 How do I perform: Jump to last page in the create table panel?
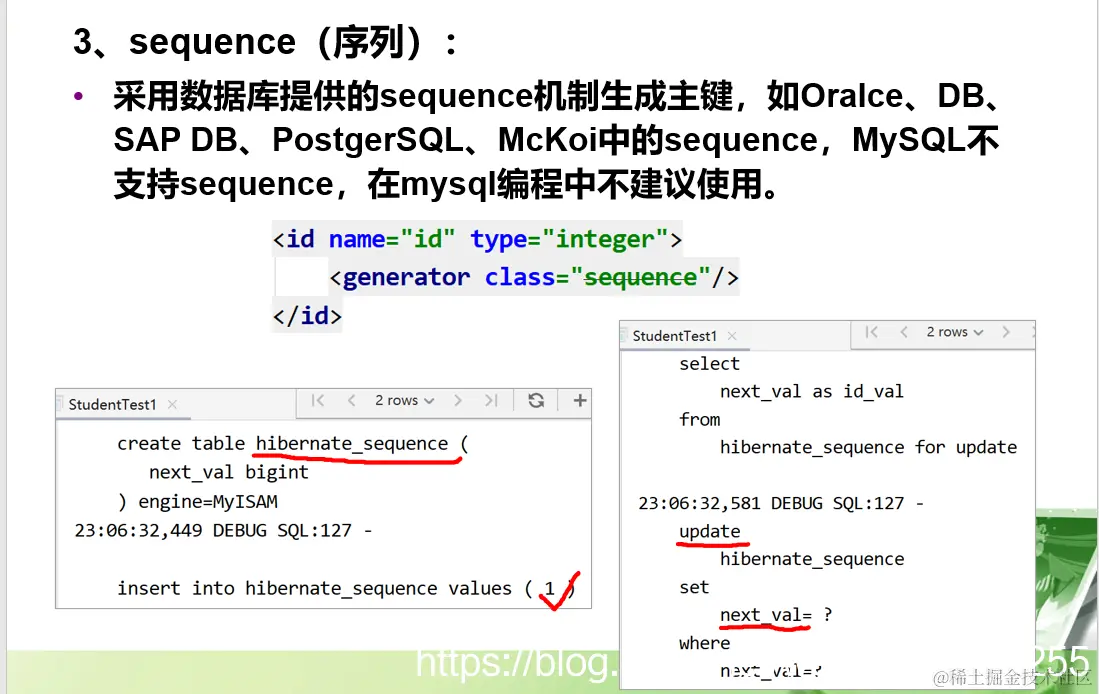coord(491,400)
